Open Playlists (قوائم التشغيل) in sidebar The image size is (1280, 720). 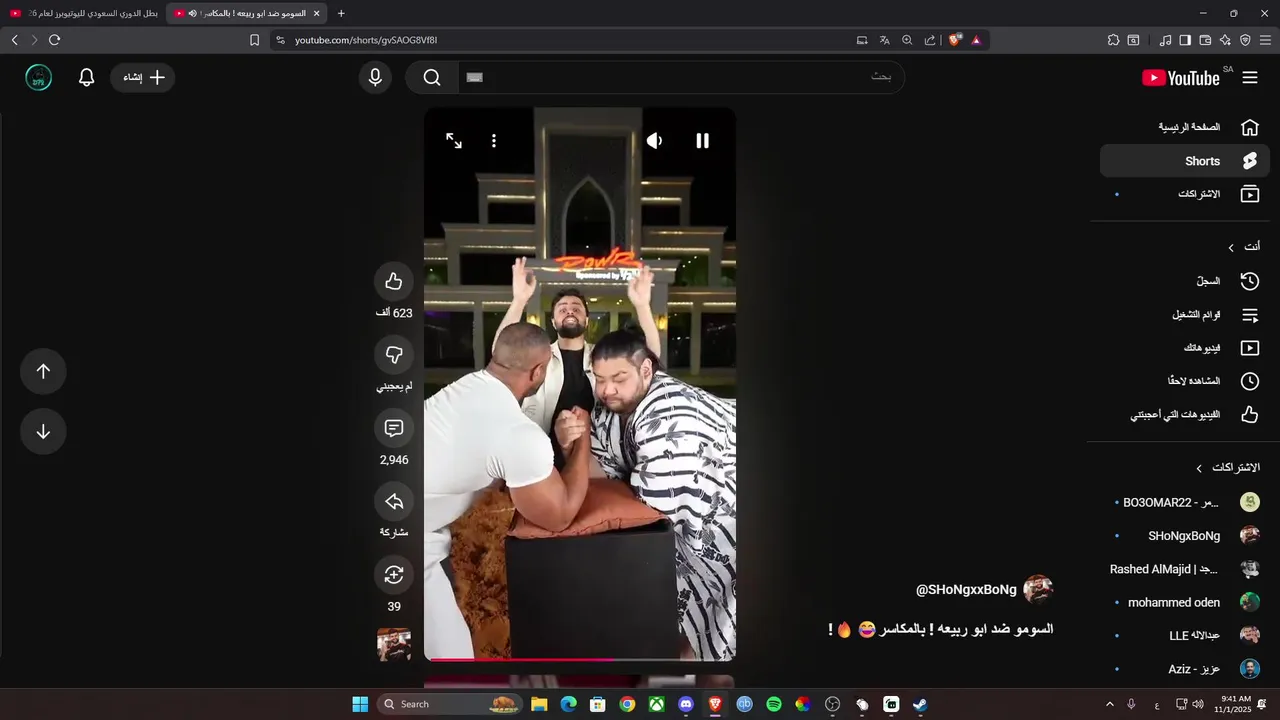(x=1185, y=315)
